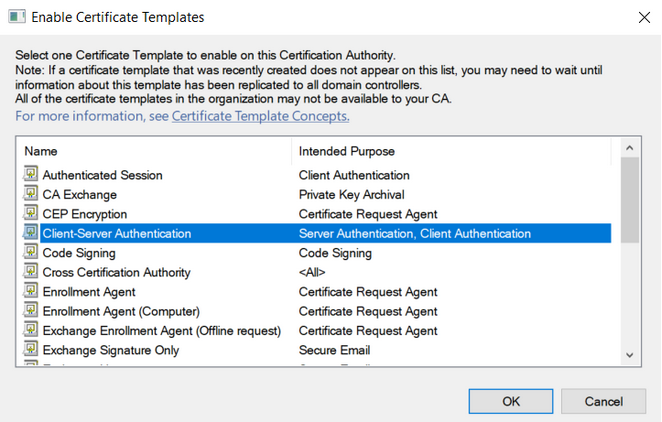Close the Enable Certificate Templates dialog
The width and height of the screenshot is (662, 422).
click(644, 17)
